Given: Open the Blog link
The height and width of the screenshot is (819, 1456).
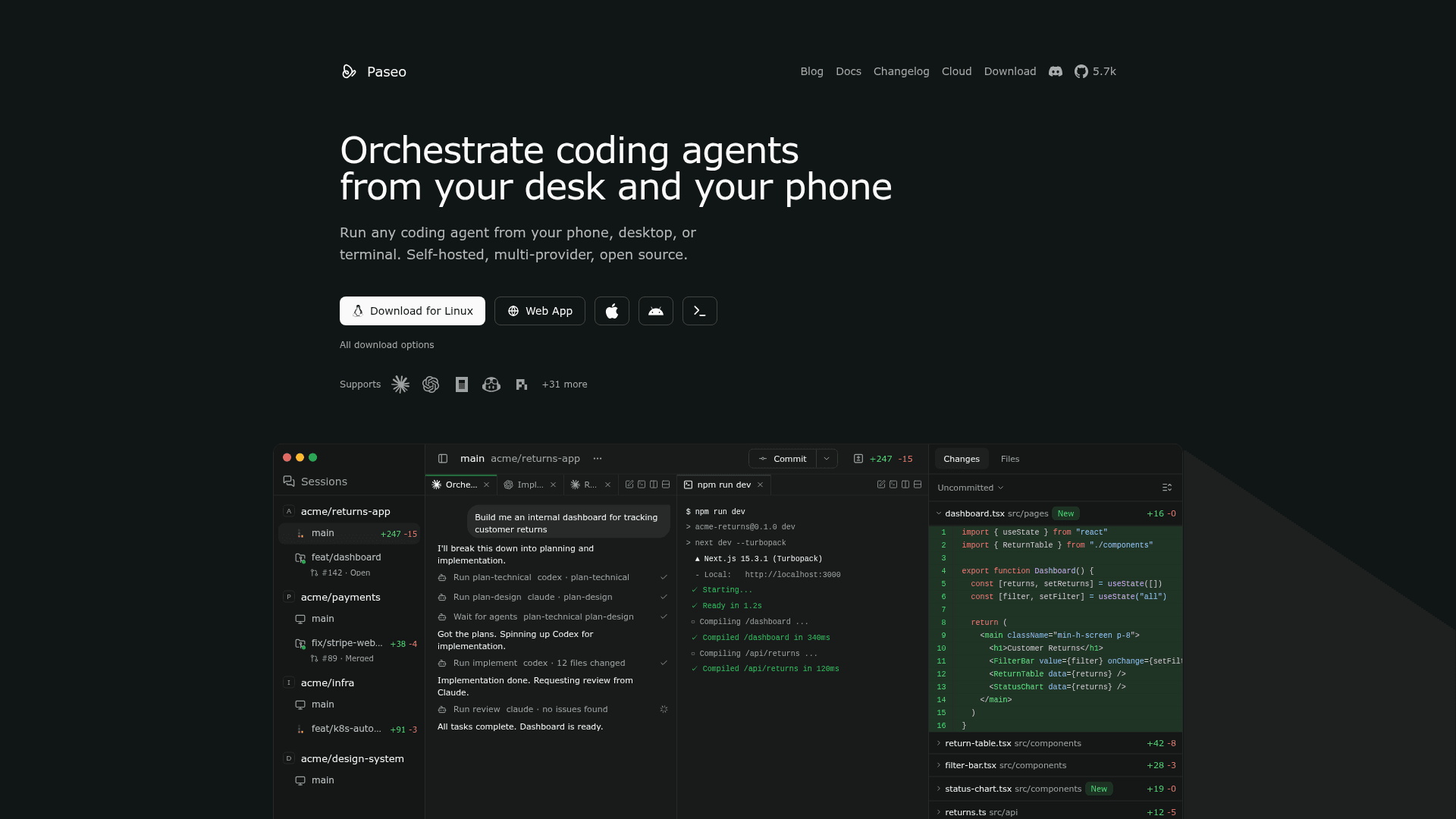Looking at the screenshot, I should click(x=811, y=71).
